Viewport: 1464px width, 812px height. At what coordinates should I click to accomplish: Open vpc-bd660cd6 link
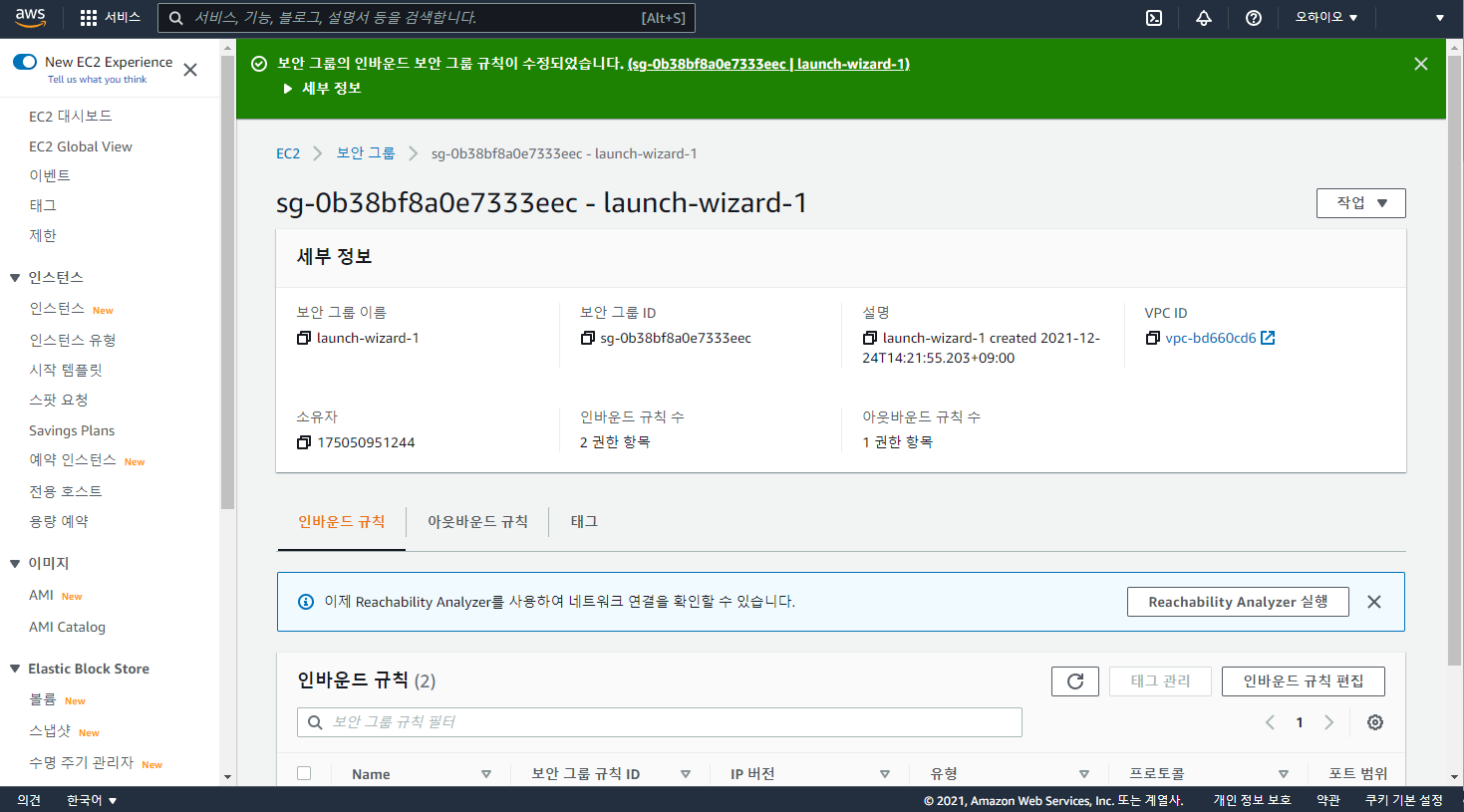pyautogui.click(x=1211, y=338)
